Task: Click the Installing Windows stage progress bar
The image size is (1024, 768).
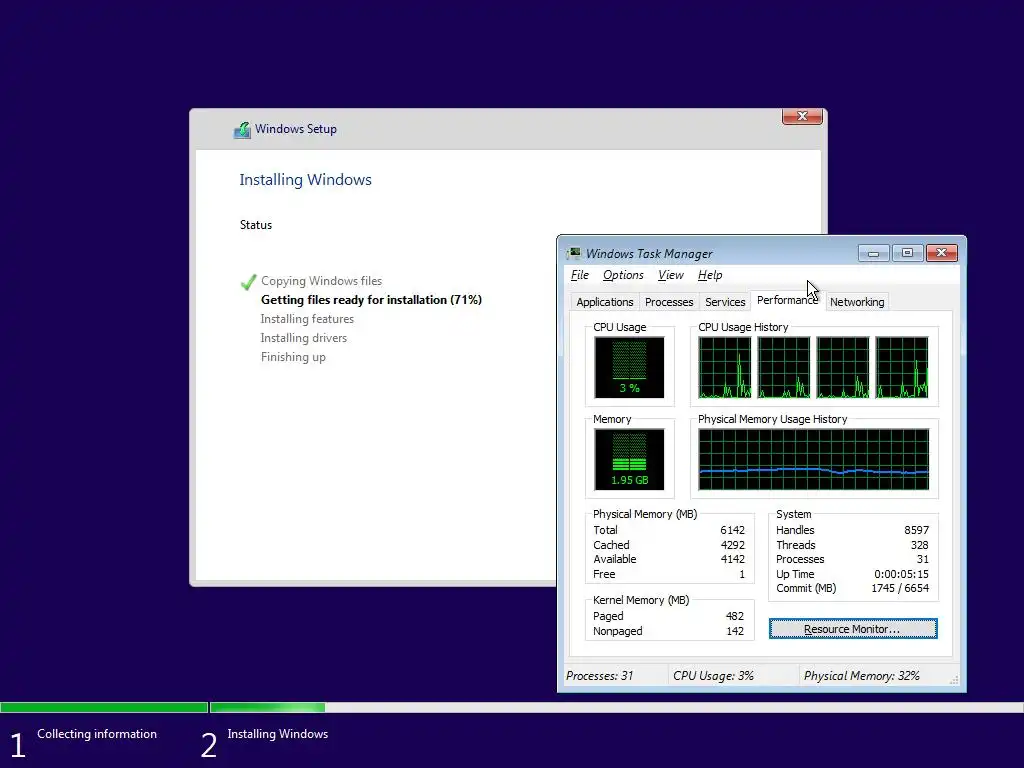Action: pyautogui.click(x=616, y=707)
